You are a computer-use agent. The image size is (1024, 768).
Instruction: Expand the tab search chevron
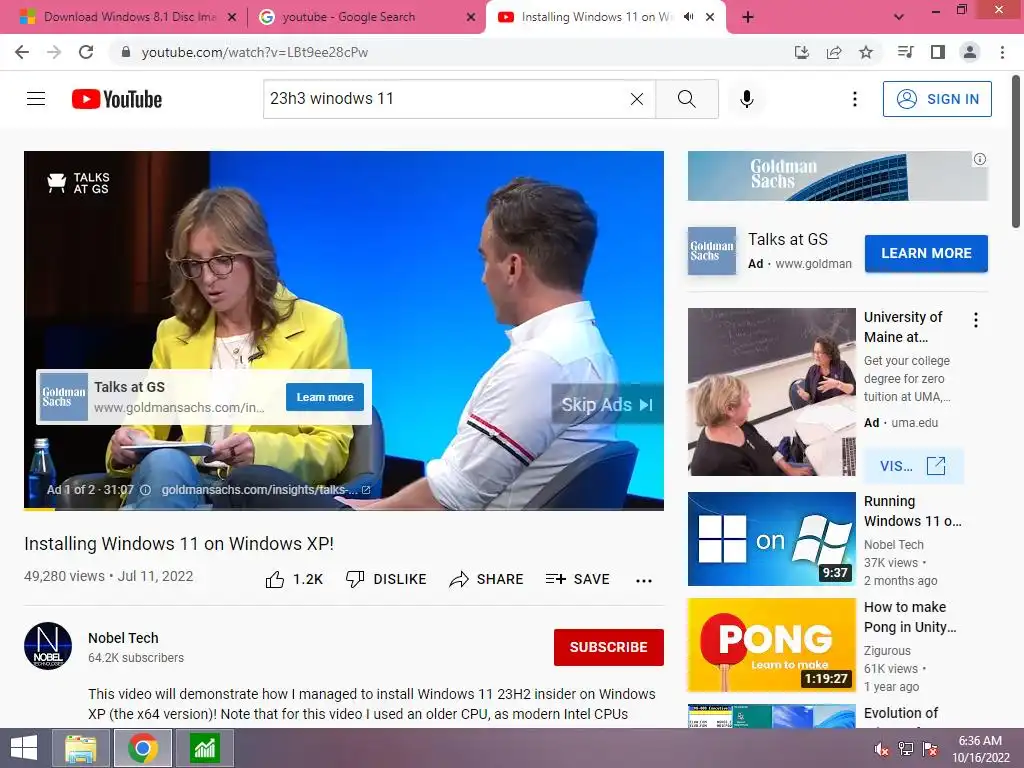click(x=899, y=17)
